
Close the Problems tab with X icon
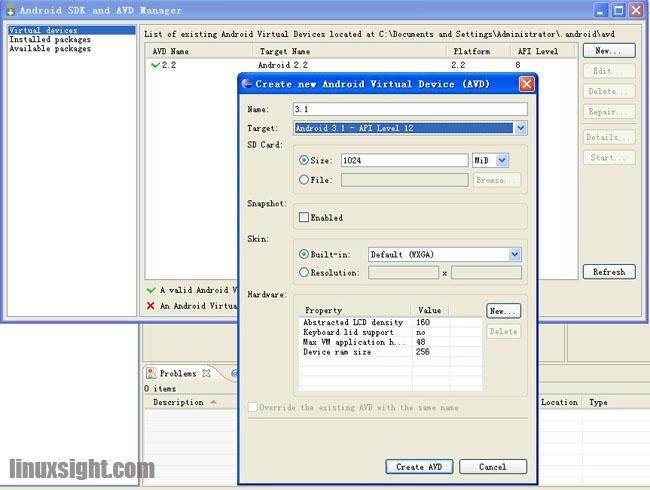[x=207, y=374]
